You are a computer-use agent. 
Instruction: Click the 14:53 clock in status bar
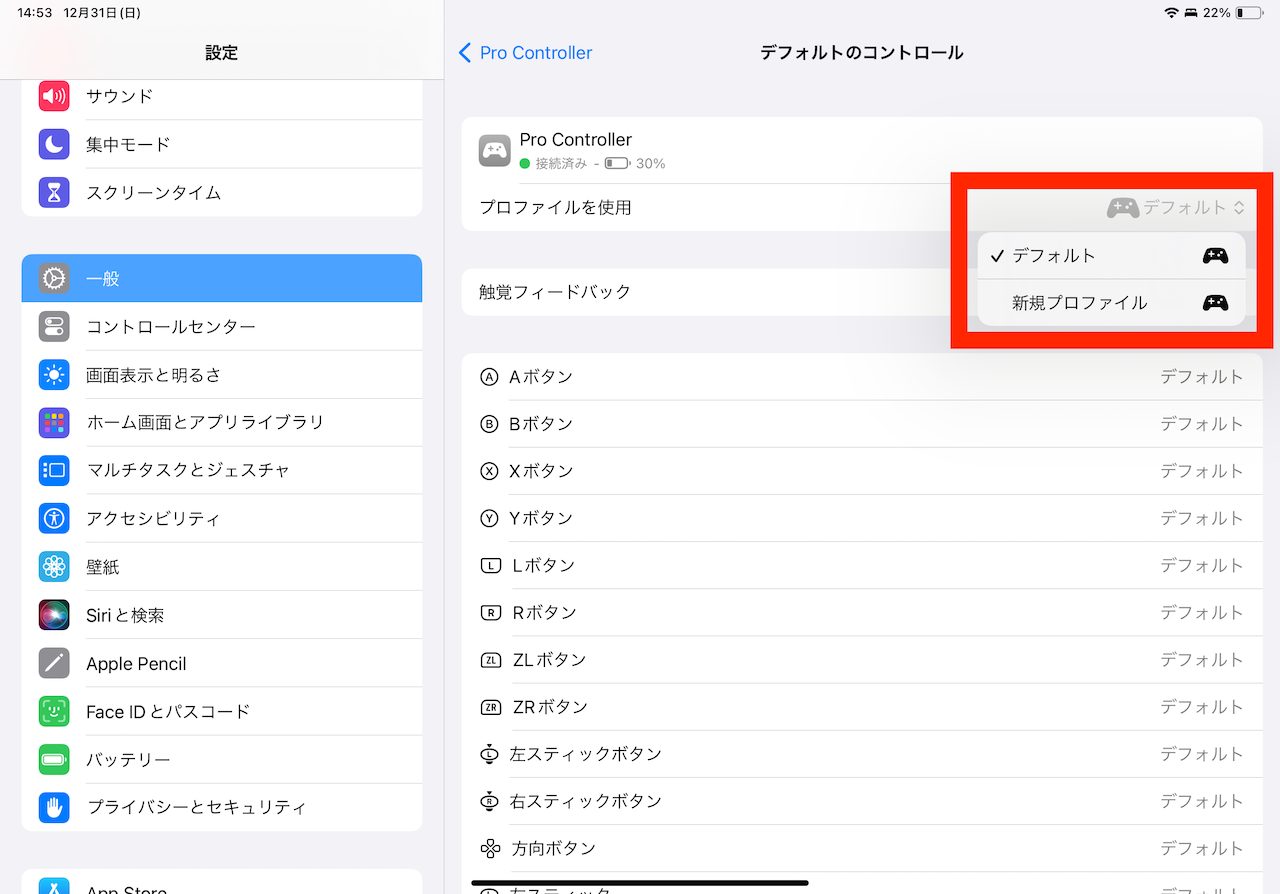35,13
